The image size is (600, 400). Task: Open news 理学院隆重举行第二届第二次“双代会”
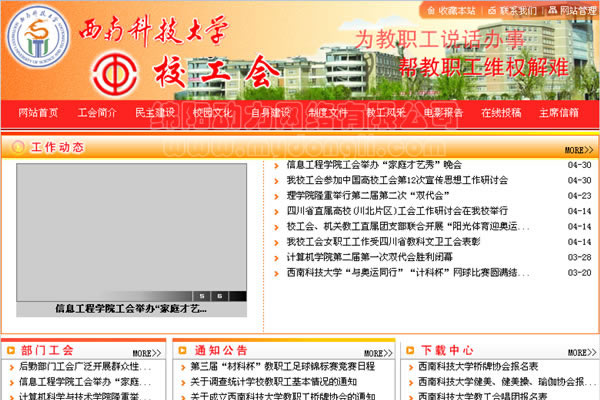pos(368,196)
